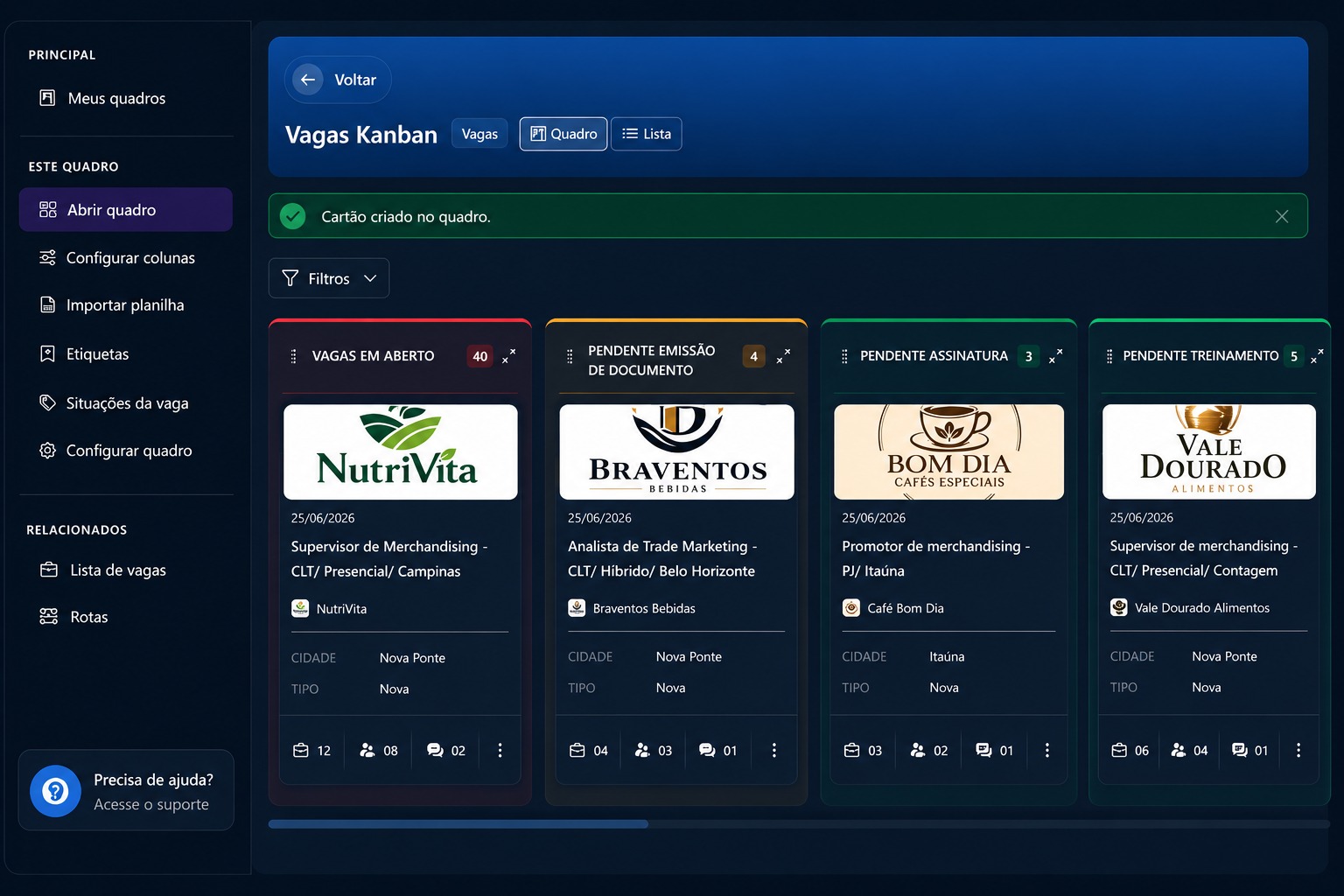Click the horizontal board scrollbar thumb
This screenshot has width=1344, height=896.
458,824
